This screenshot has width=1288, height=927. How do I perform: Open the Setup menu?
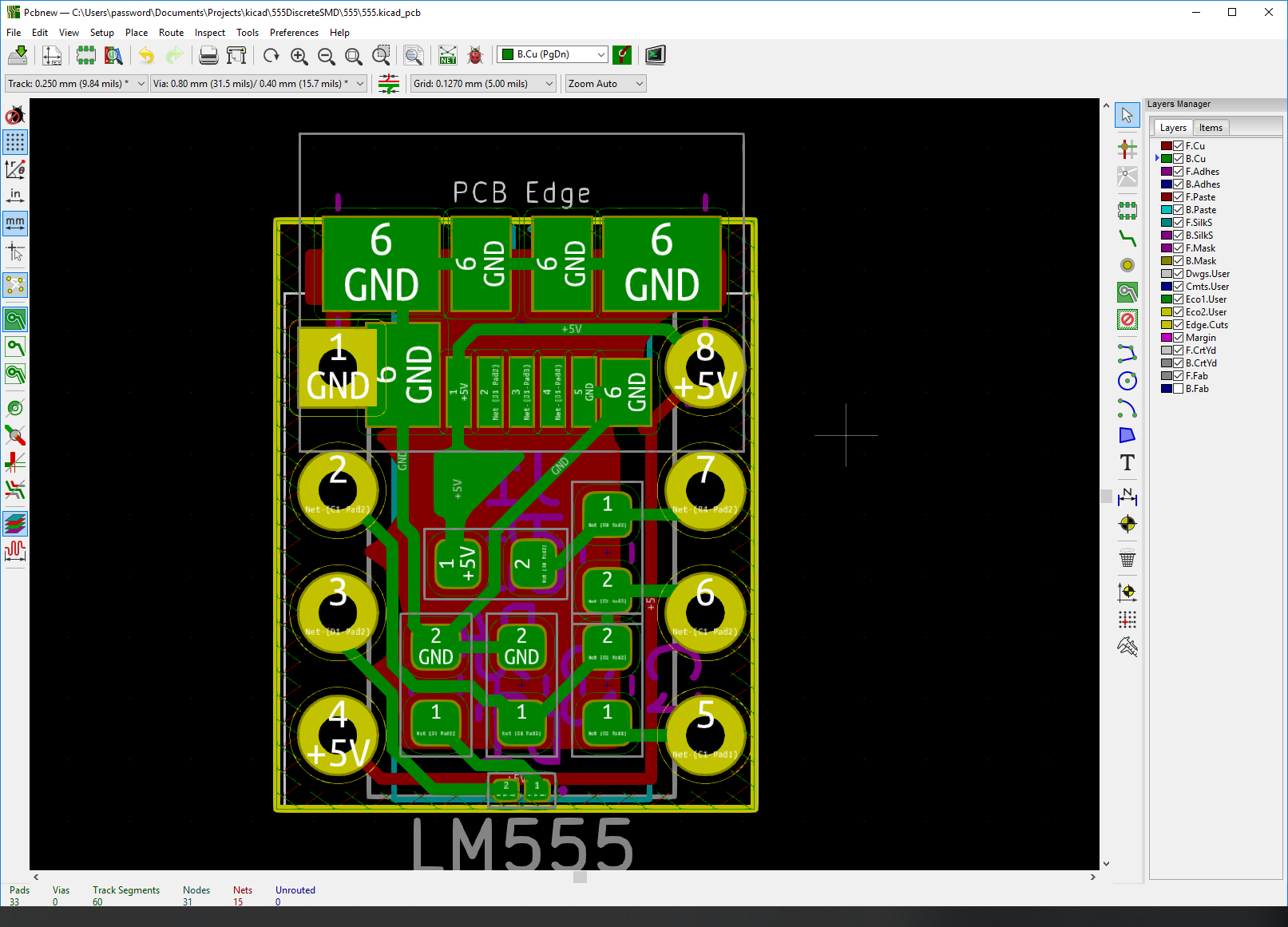pos(101,33)
